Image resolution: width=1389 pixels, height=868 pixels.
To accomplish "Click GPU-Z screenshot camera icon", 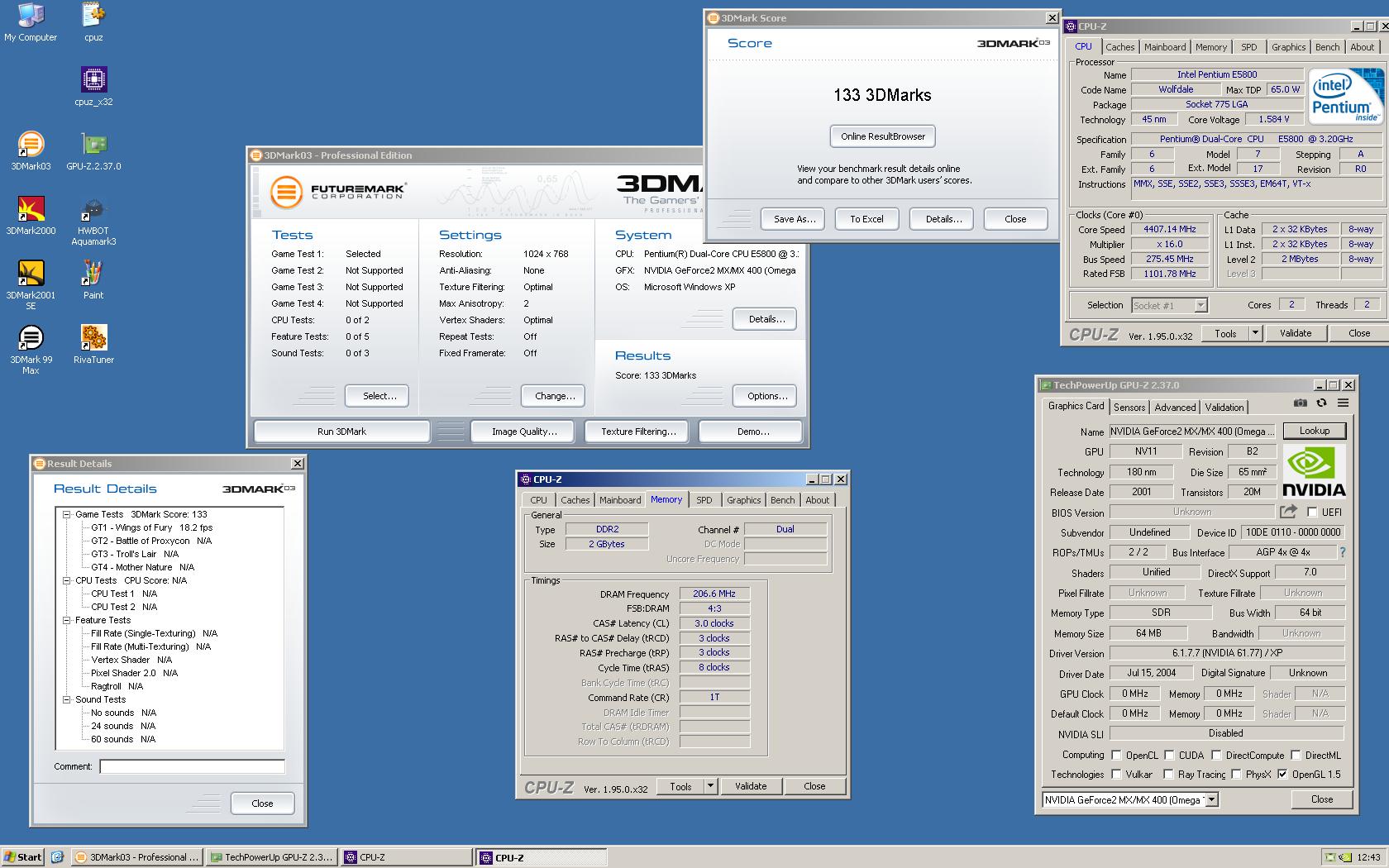I will (x=1301, y=403).
